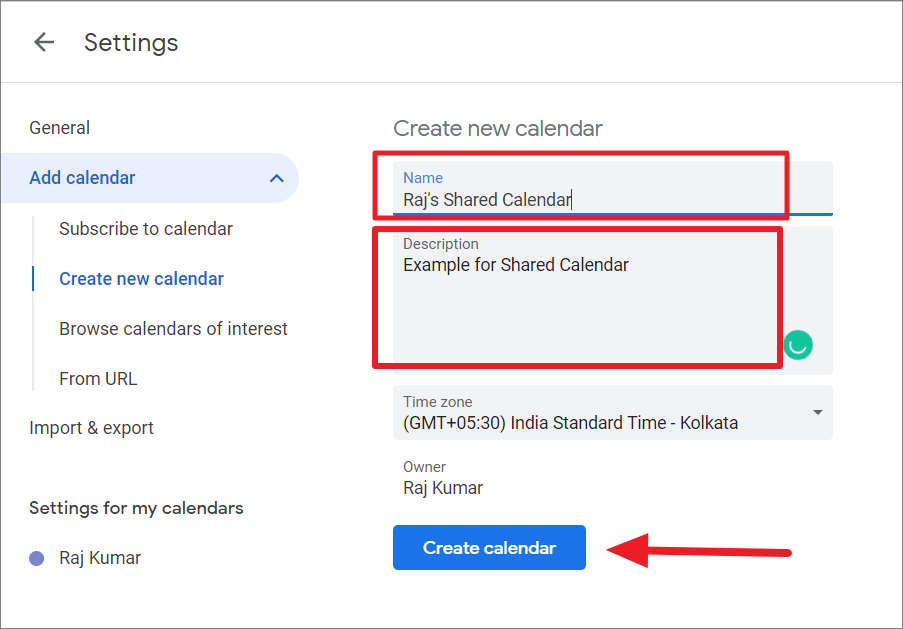903x629 pixels.
Task: Collapse the Add calendar section chevron
Action: point(276,177)
